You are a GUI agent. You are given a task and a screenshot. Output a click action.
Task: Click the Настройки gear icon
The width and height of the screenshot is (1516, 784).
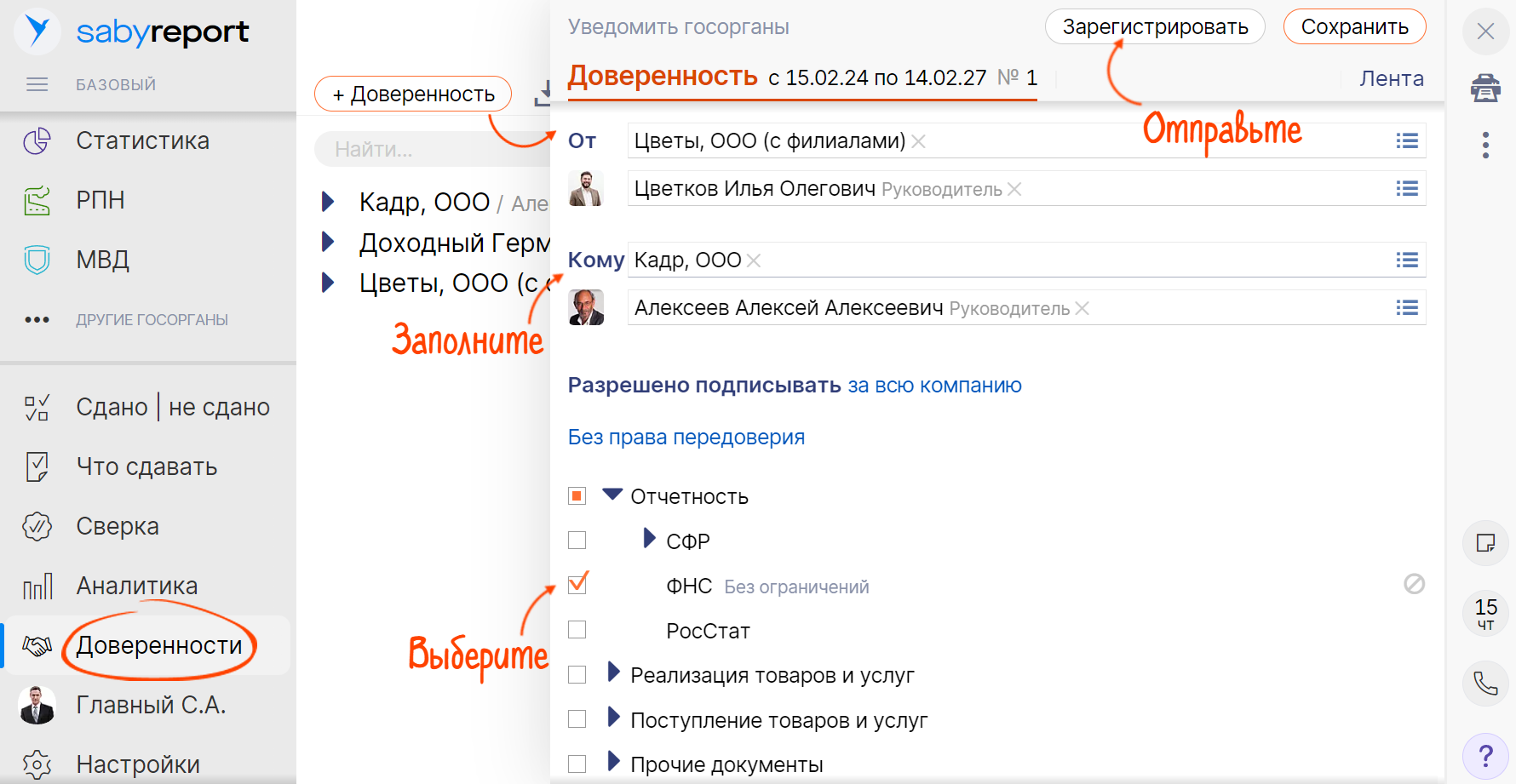click(37, 764)
